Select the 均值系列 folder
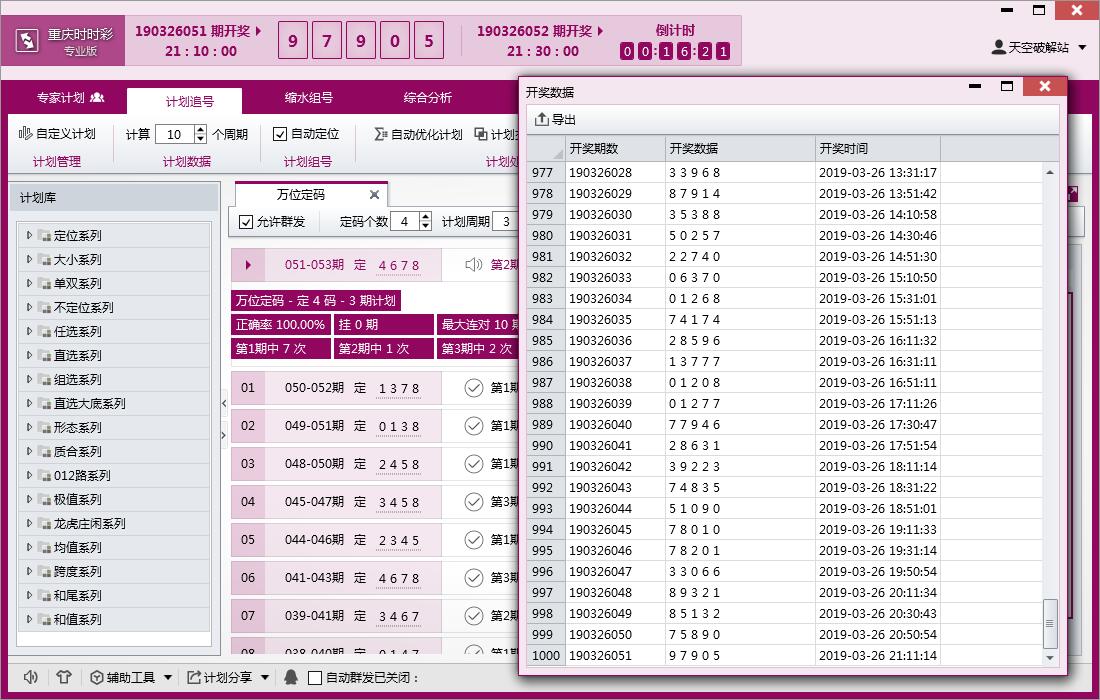This screenshot has height=700, width=1100. (69, 547)
